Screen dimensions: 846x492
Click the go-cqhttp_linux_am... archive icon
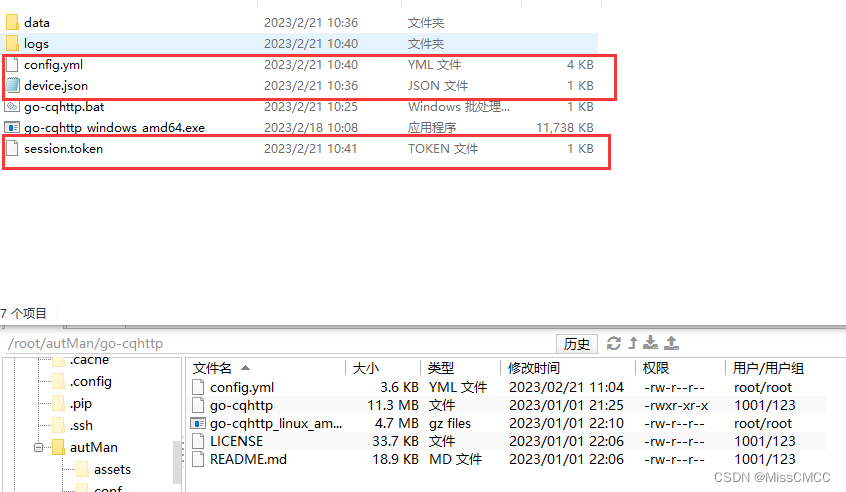198,423
